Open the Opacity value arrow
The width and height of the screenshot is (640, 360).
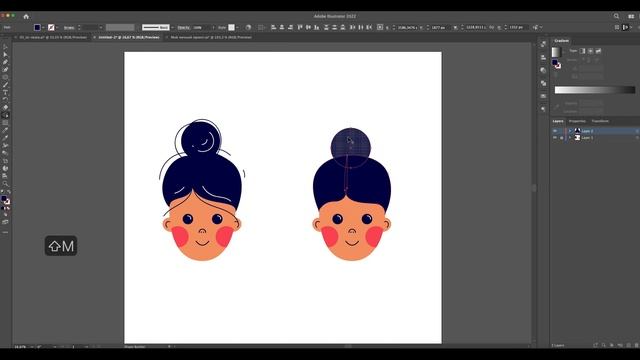213,27
